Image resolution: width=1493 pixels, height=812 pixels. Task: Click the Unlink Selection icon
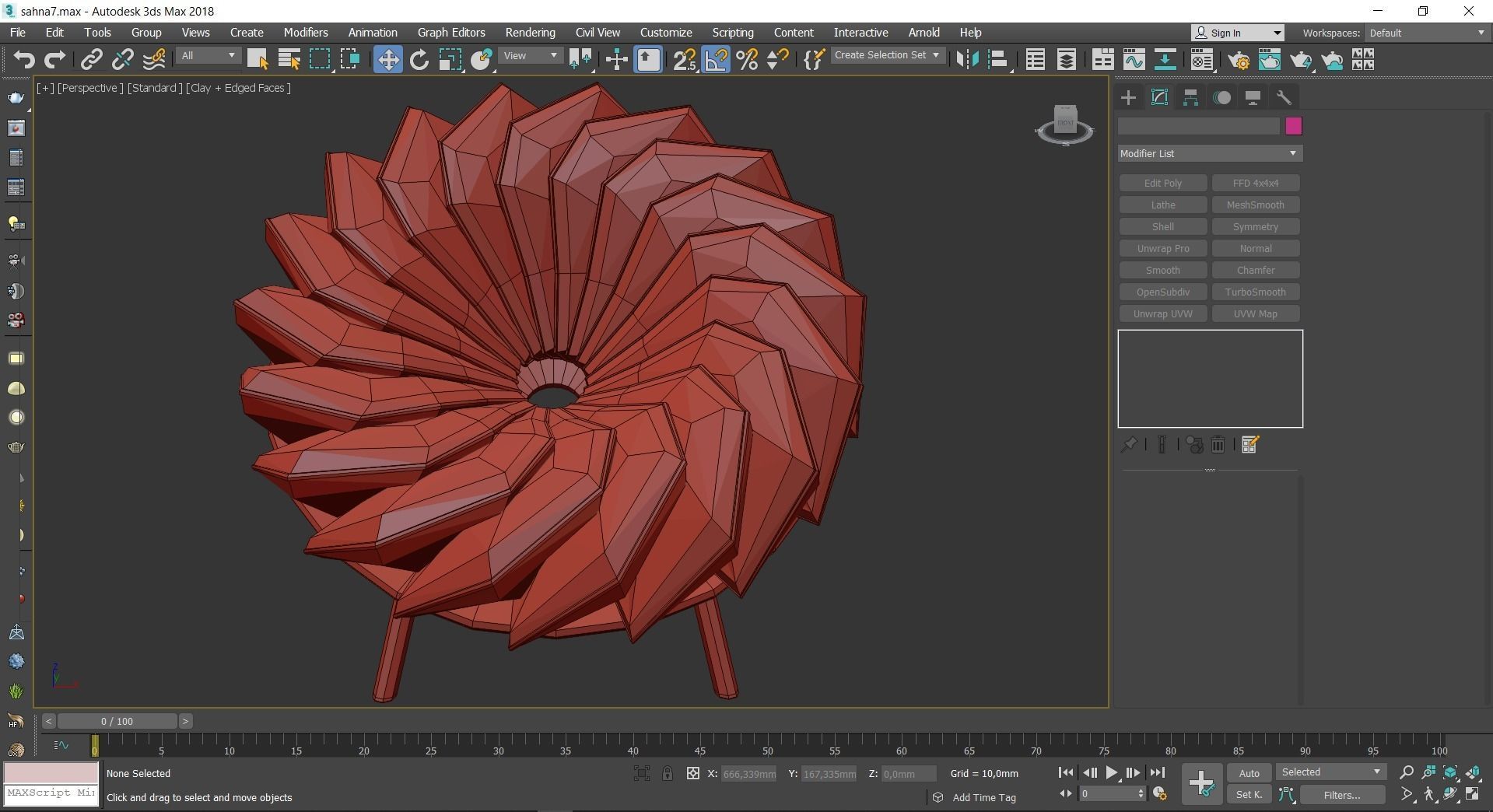122,60
